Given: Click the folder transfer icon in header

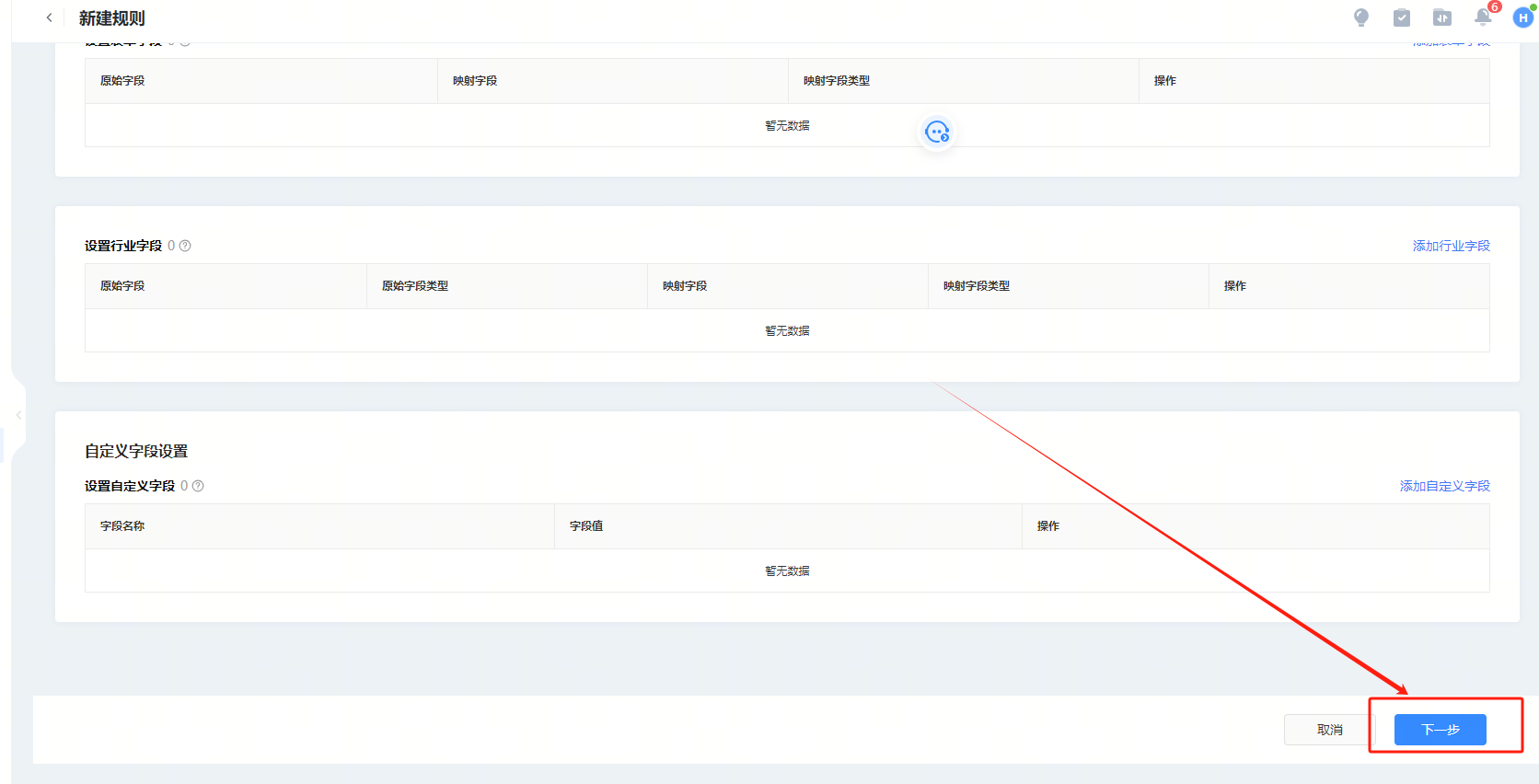Looking at the screenshot, I should [x=1441, y=17].
